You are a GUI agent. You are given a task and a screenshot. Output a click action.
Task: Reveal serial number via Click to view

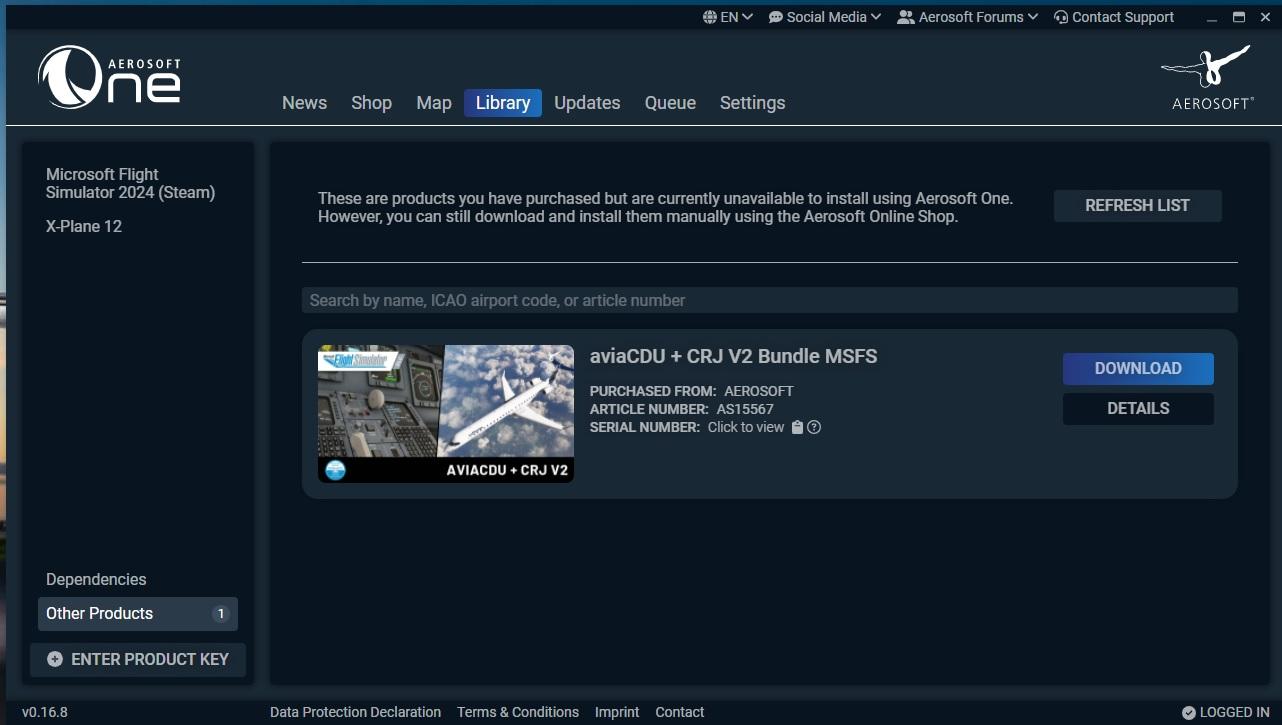click(x=746, y=427)
